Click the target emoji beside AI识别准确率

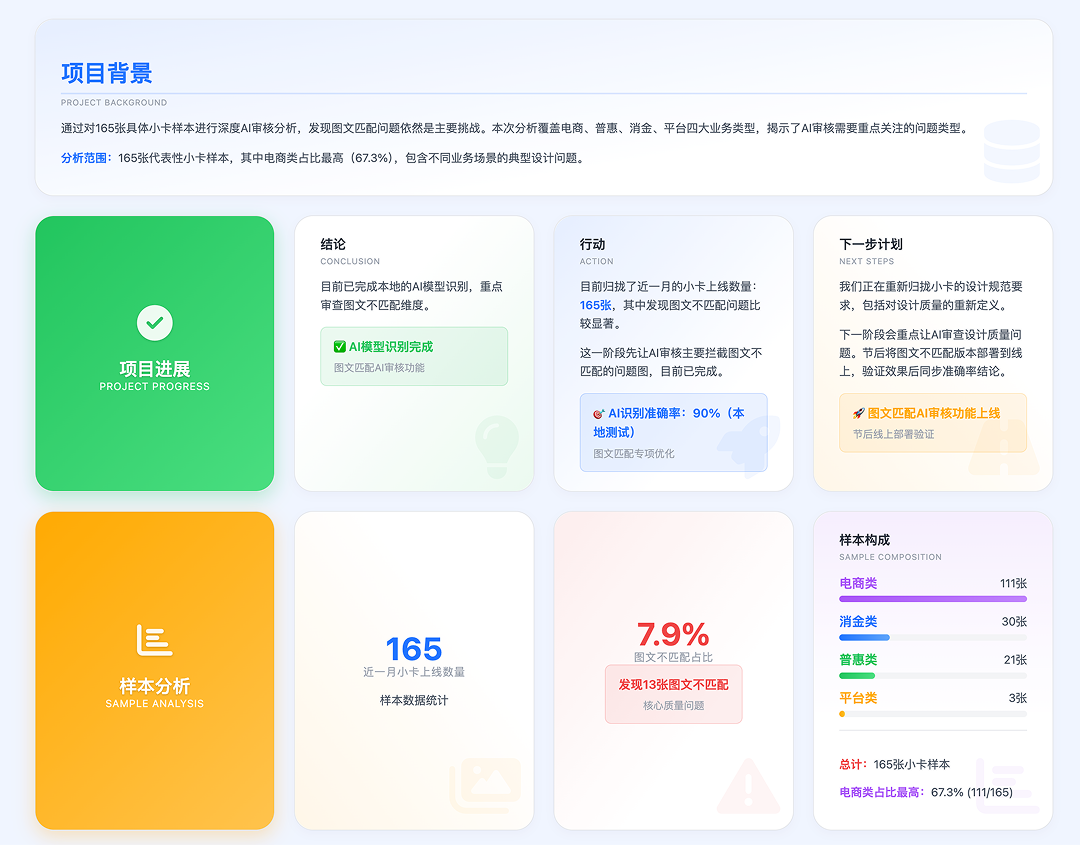pyautogui.click(x=598, y=413)
